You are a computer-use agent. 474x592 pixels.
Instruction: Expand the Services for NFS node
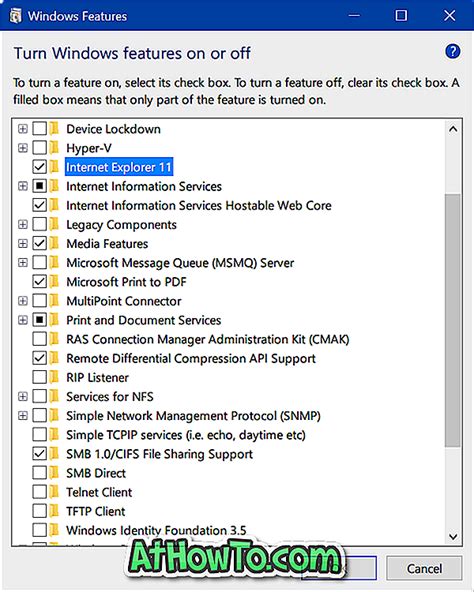(x=23, y=396)
